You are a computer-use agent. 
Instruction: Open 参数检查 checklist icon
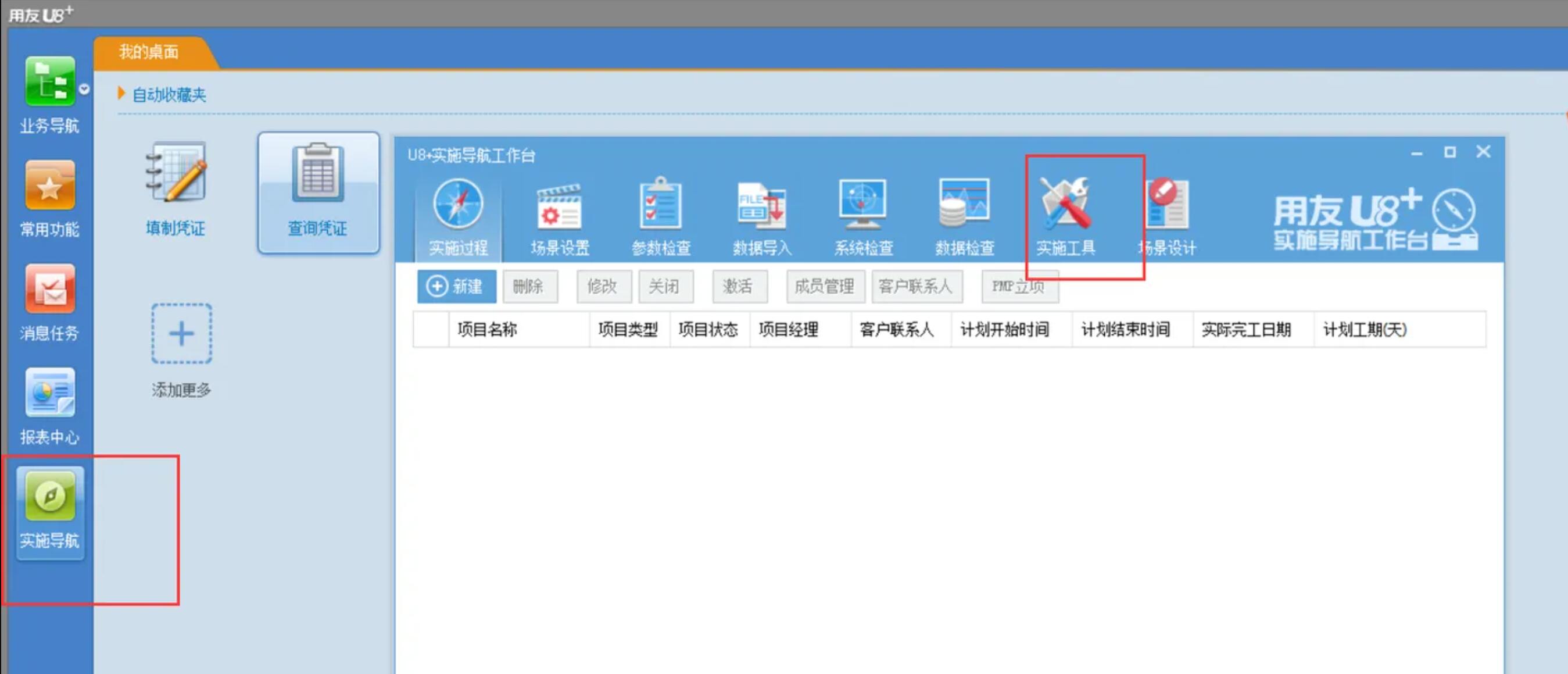661,218
